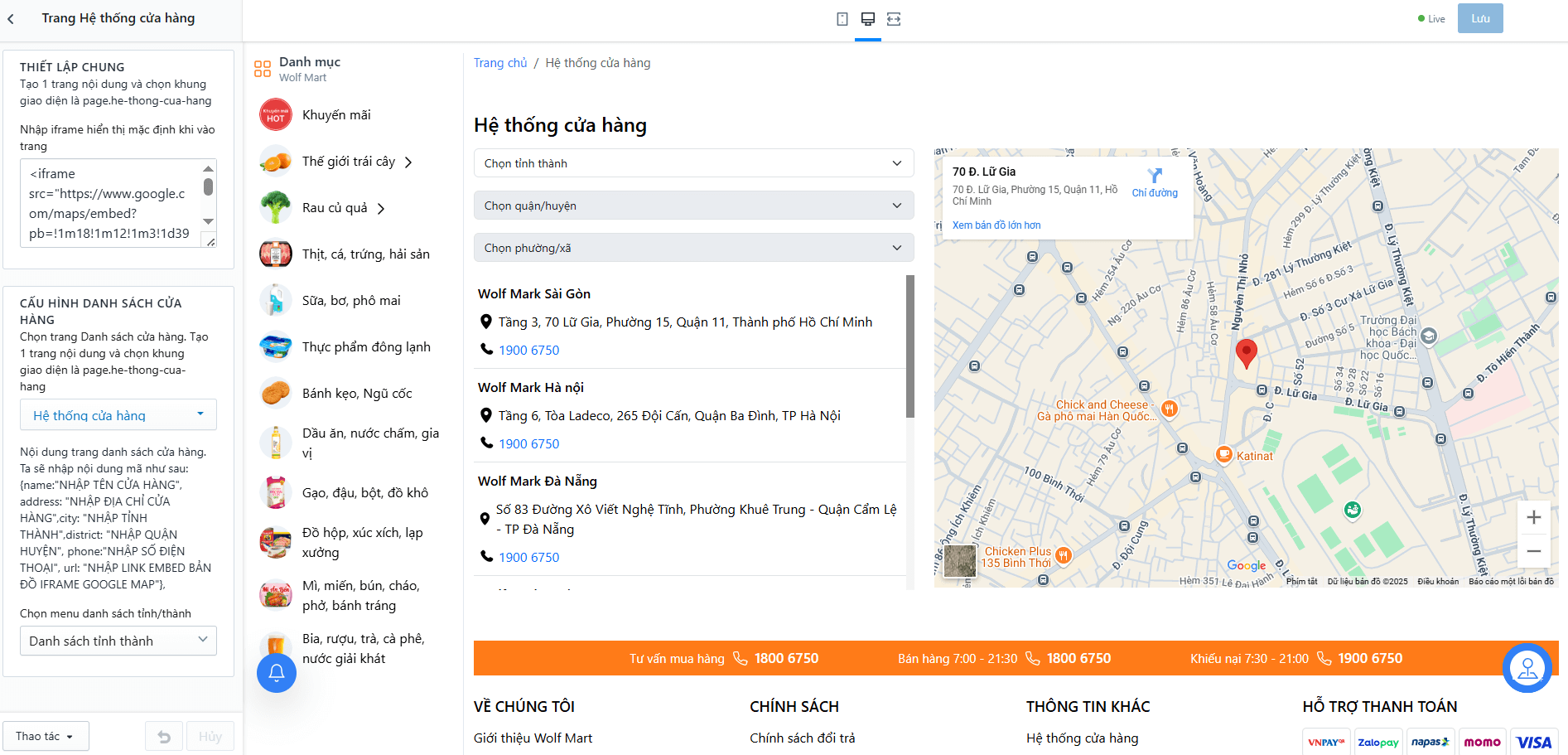Click the MoMo payment logo
This screenshot has width=1568, height=755.
[1482, 743]
